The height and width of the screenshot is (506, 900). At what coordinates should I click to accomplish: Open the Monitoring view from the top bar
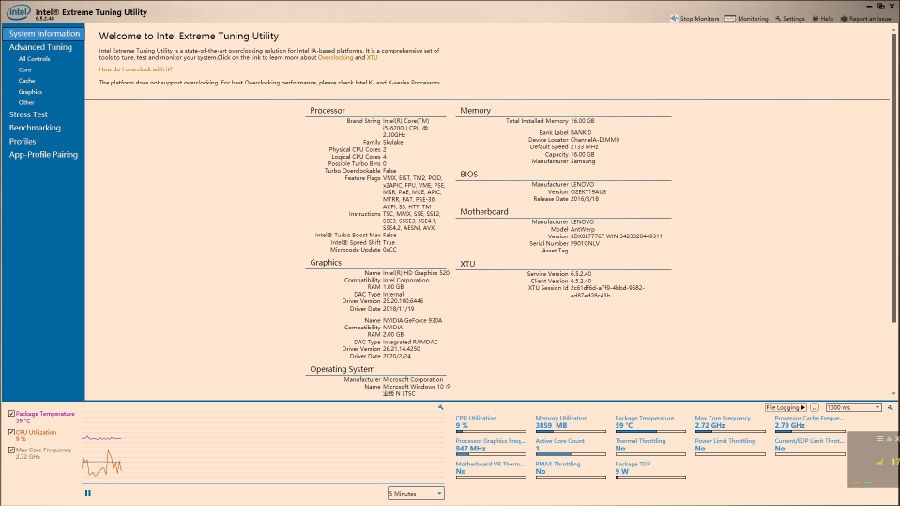click(x=730, y=18)
